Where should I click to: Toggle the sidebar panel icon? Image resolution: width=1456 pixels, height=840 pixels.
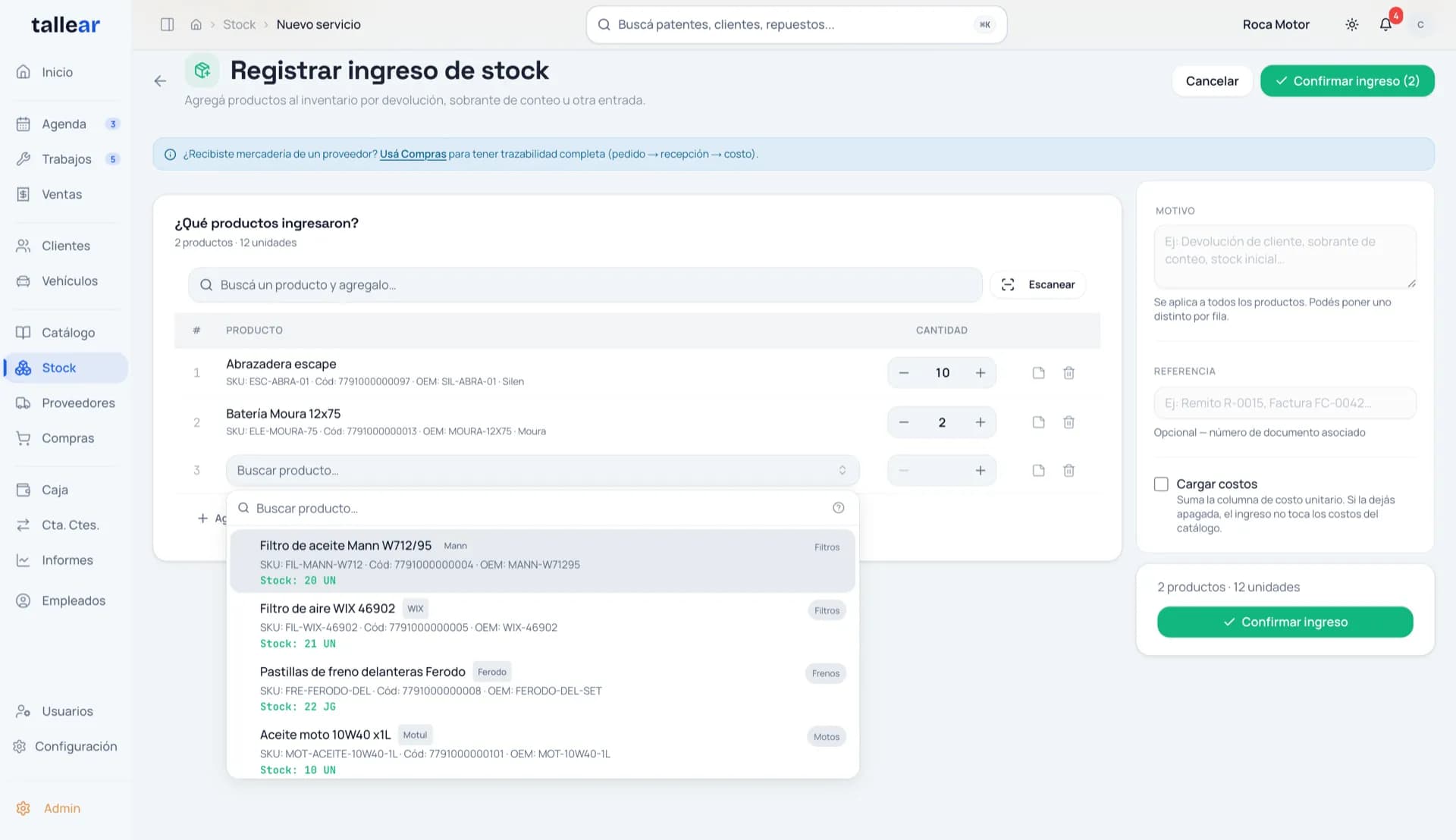pyautogui.click(x=168, y=24)
